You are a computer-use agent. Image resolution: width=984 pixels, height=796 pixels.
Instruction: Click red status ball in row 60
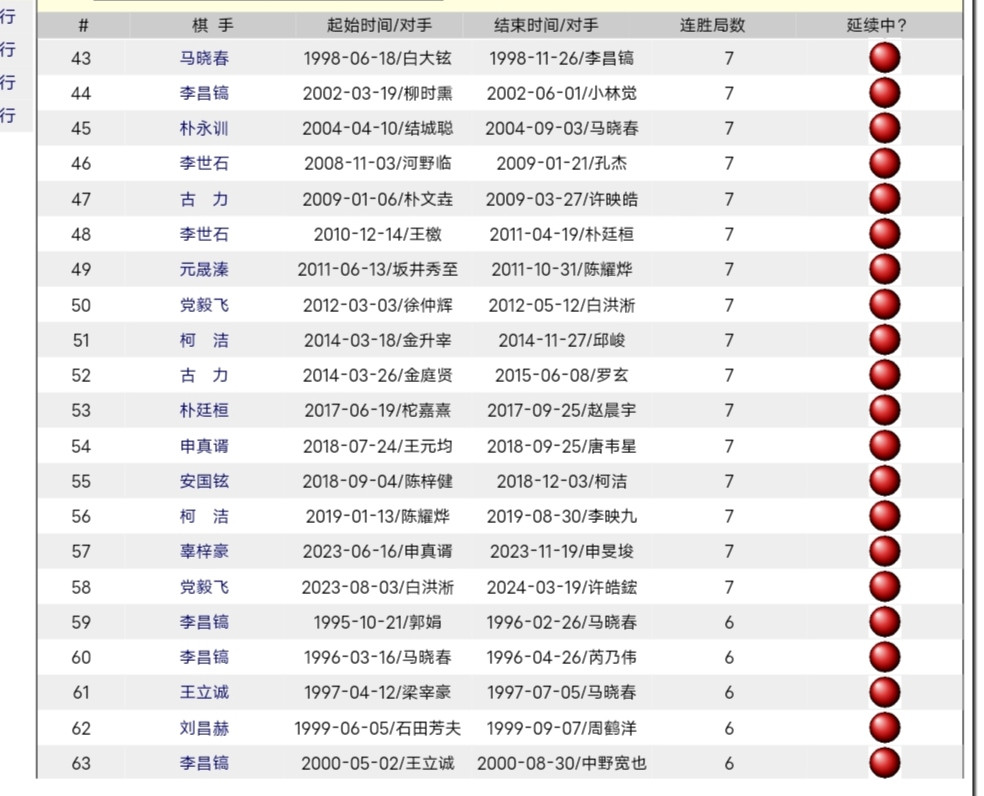click(x=885, y=657)
